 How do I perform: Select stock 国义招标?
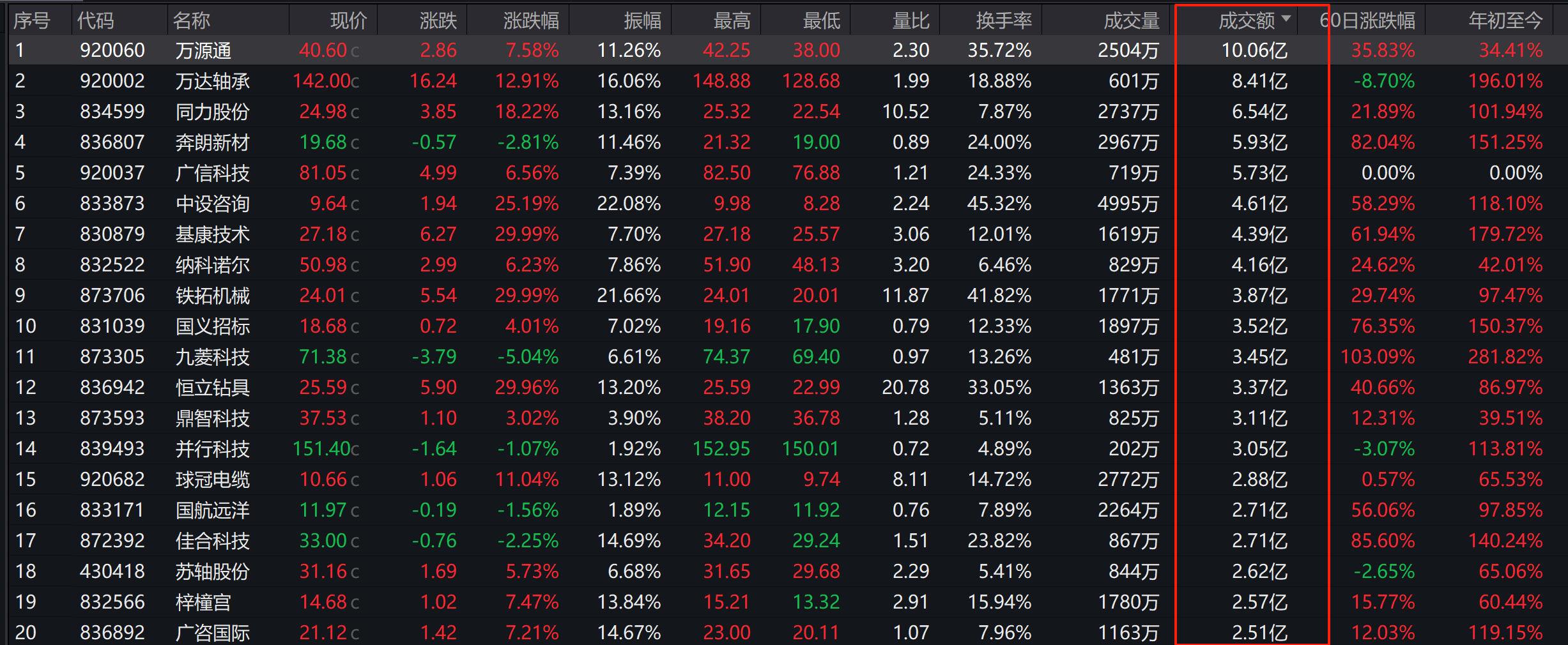[213, 326]
